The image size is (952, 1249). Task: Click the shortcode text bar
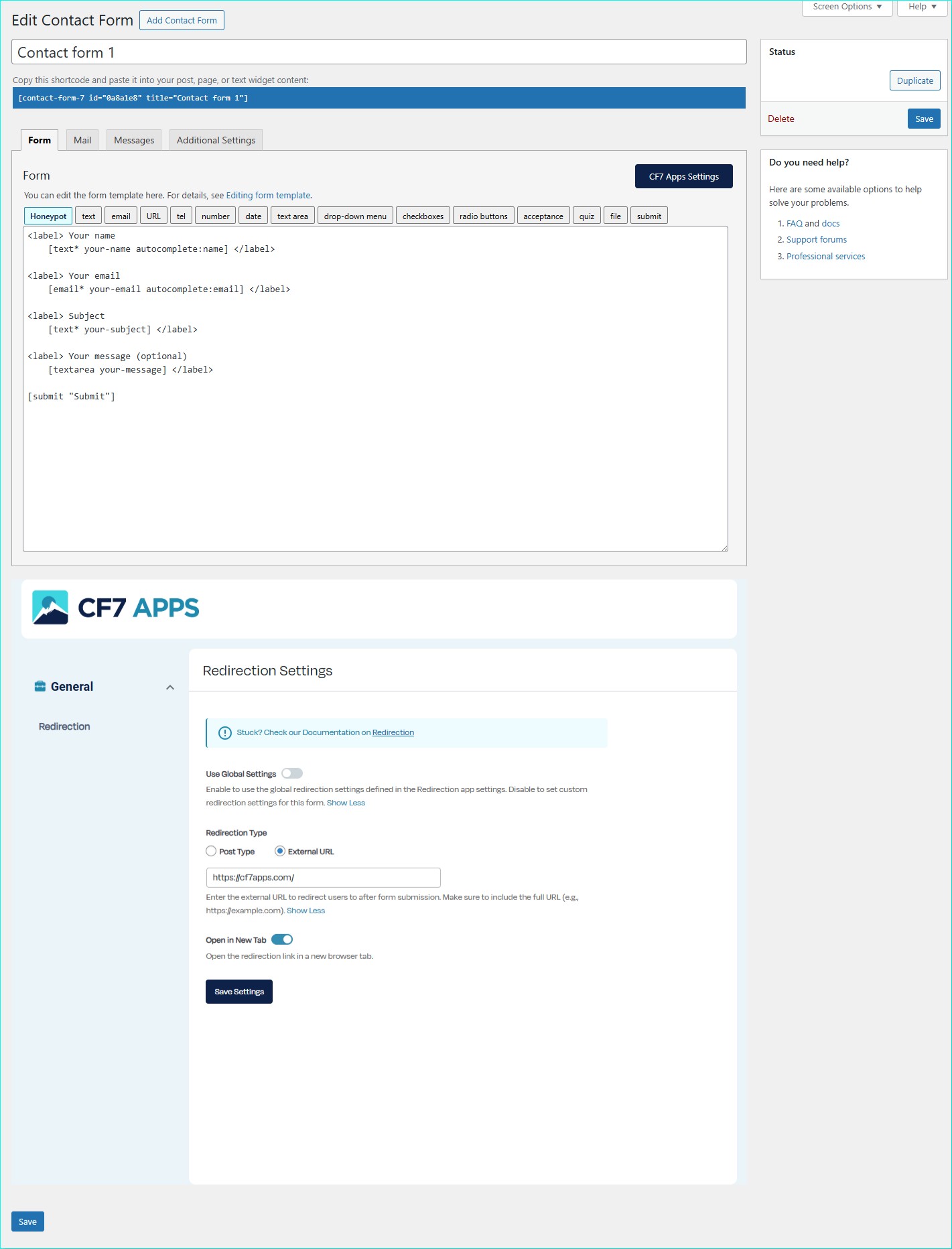coord(379,98)
